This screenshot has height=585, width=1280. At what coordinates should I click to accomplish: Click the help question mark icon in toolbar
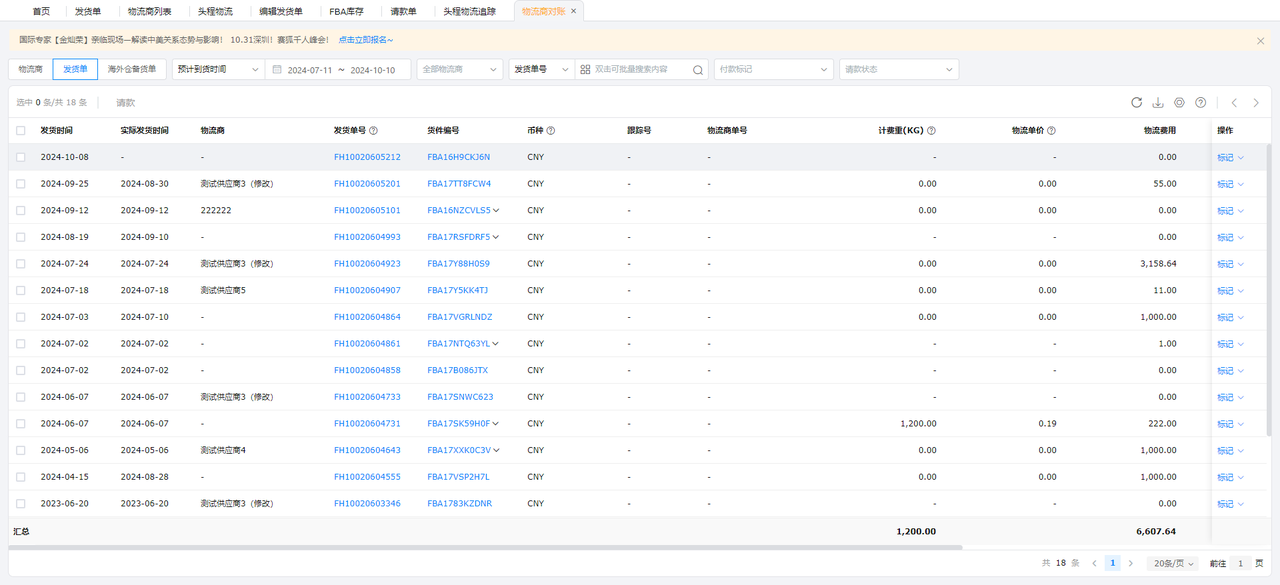[x=1200, y=102]
